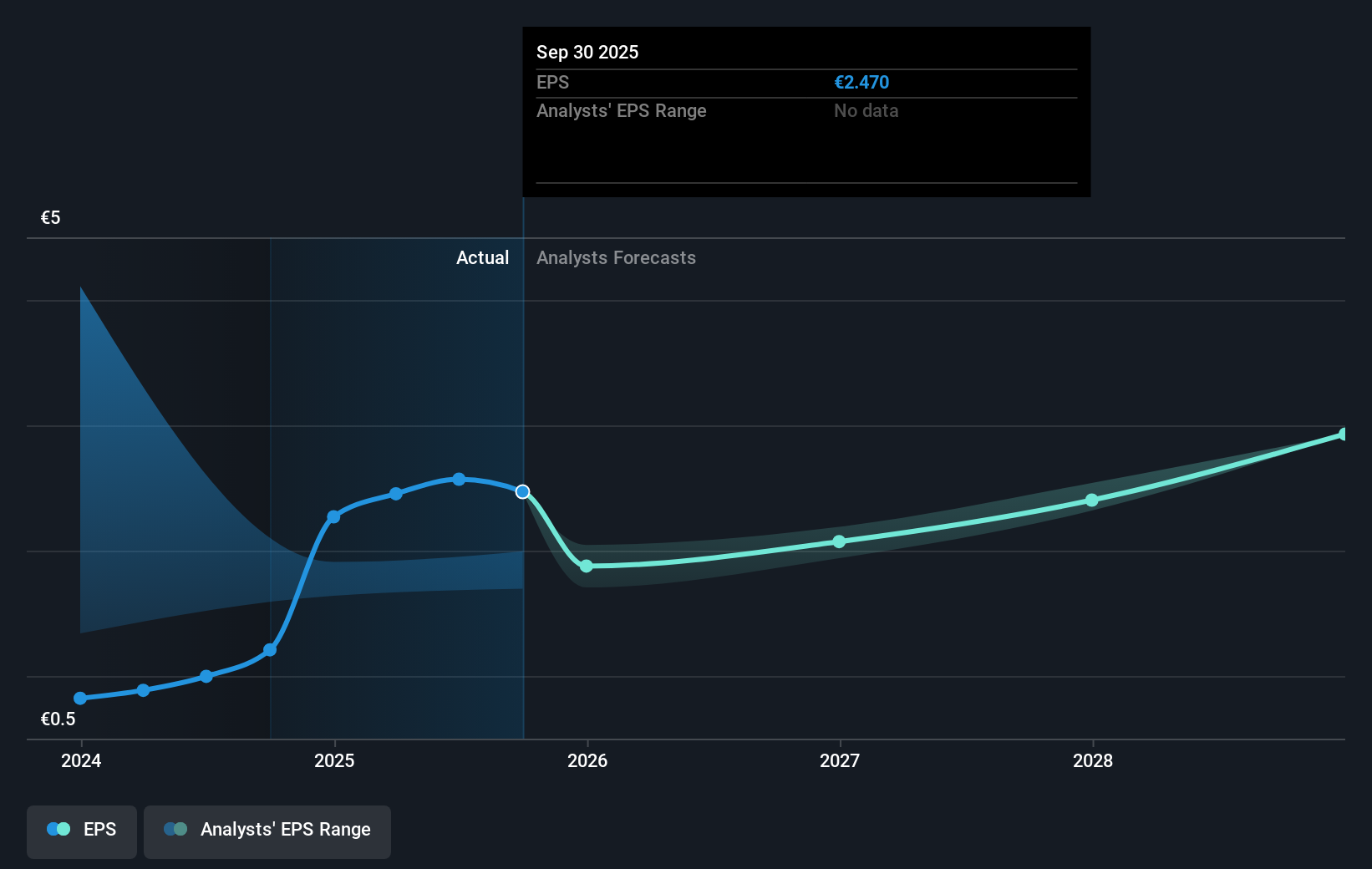Viewport: 1372px width, 869px height.
Task: Select the forecast data point above 2028 tick
Action: pos(1092,500)
